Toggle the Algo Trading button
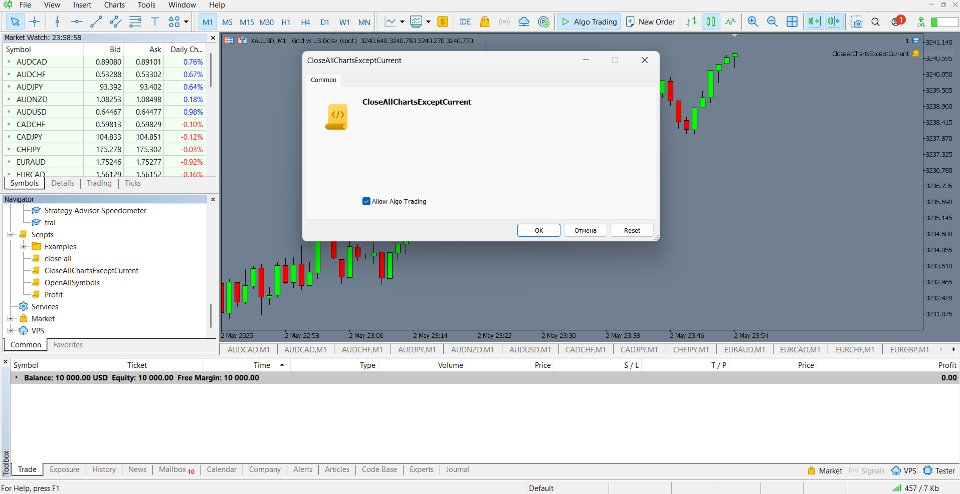The image size is (960, 494). point(589,21)
